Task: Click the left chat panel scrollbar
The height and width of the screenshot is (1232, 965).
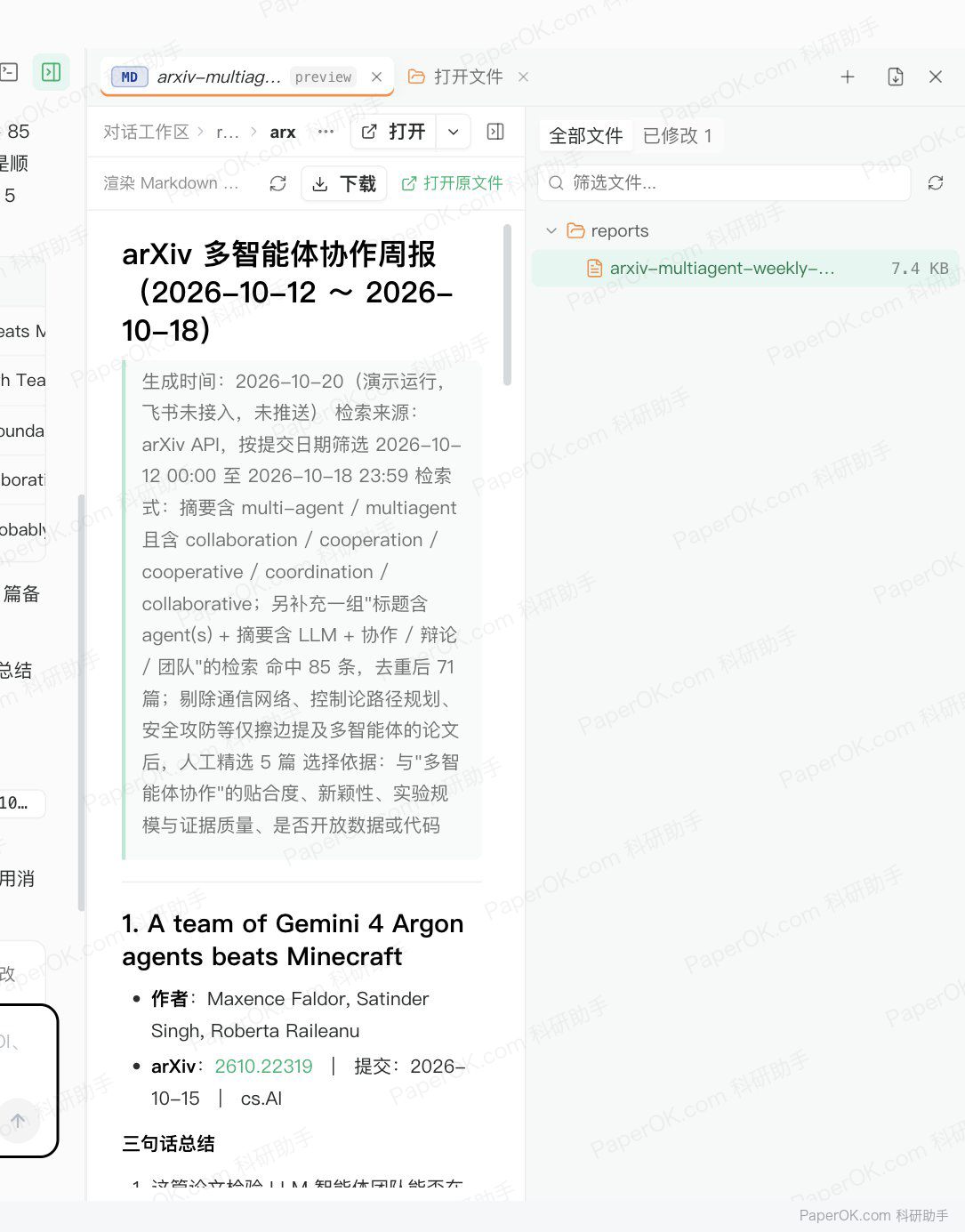Action: (82, 703)
